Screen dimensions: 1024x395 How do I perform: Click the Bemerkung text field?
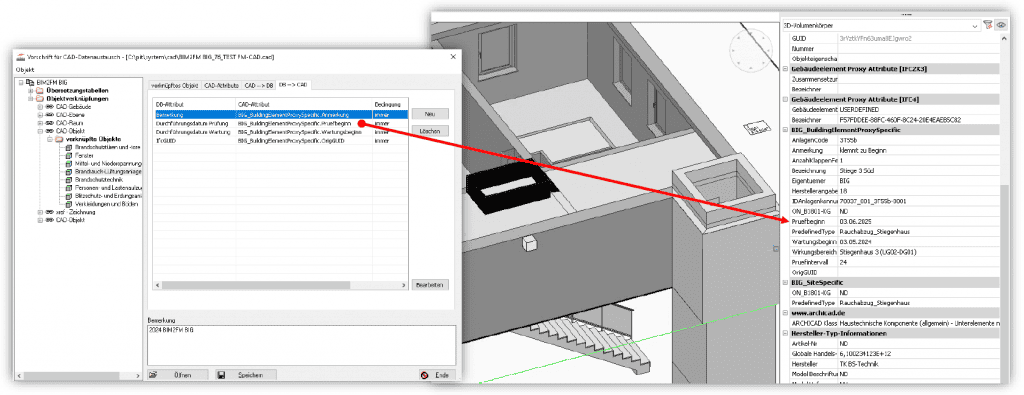[x=301, y=345]
